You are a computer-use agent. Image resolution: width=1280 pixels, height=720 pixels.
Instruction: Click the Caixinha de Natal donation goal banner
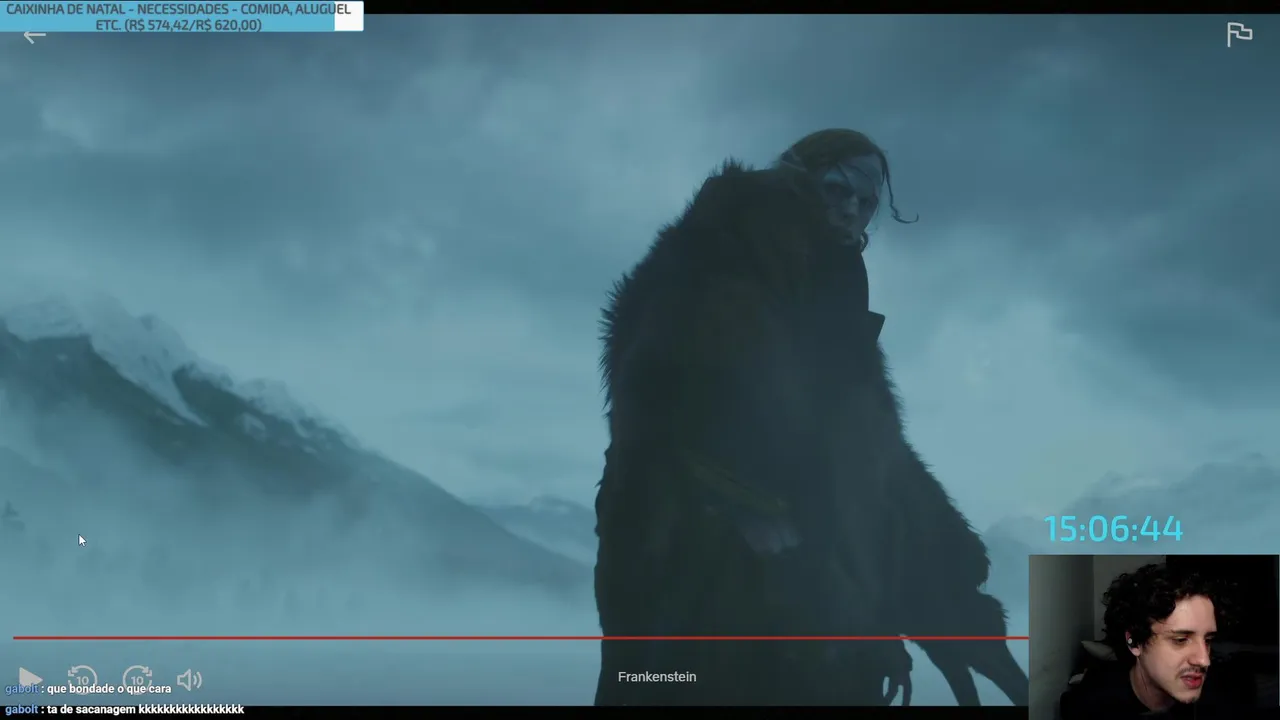[181, 16]
